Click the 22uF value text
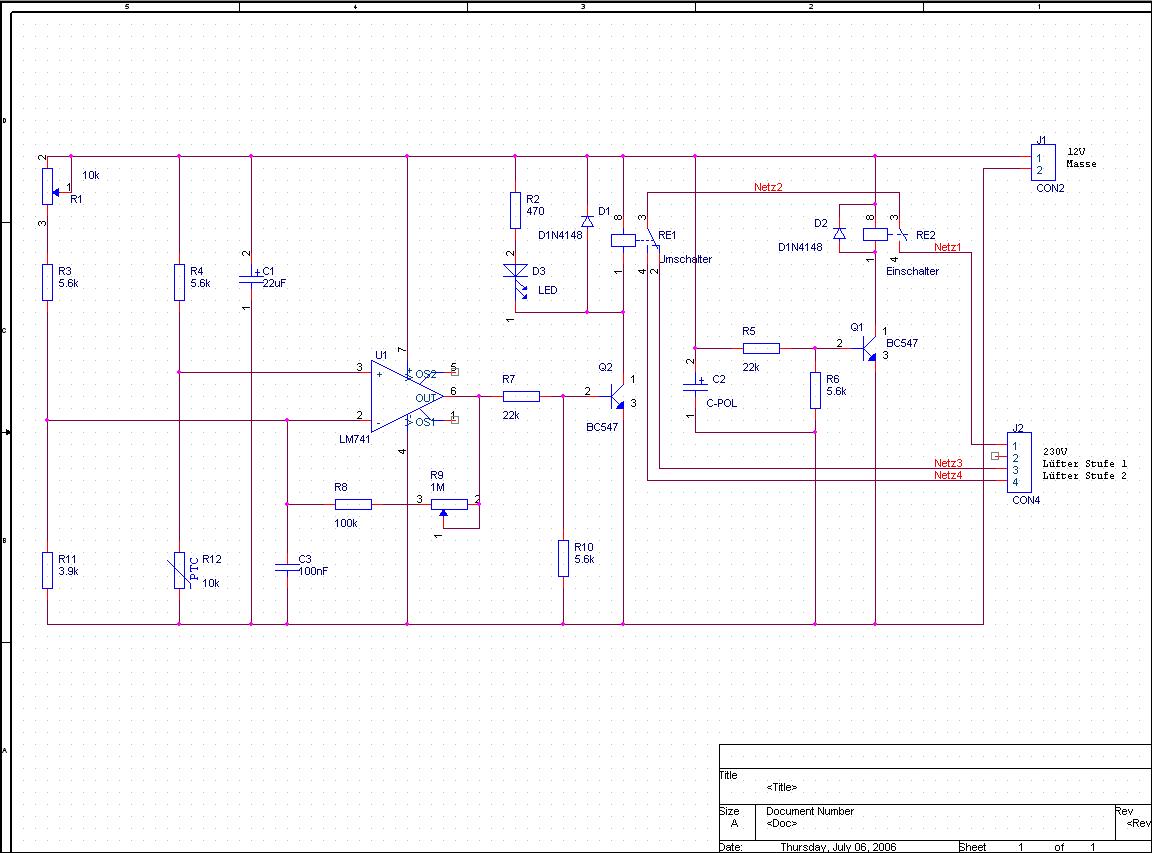Image resolution: width=1152 pixels, height=853 pixels. click(275, 283)
